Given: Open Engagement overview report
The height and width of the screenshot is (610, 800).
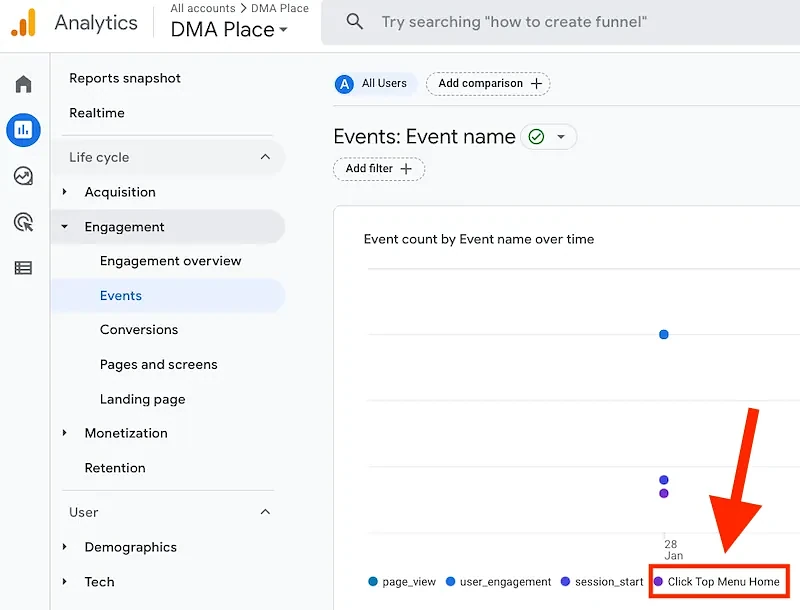Looking at the screenshot, I should pos(170,261).
